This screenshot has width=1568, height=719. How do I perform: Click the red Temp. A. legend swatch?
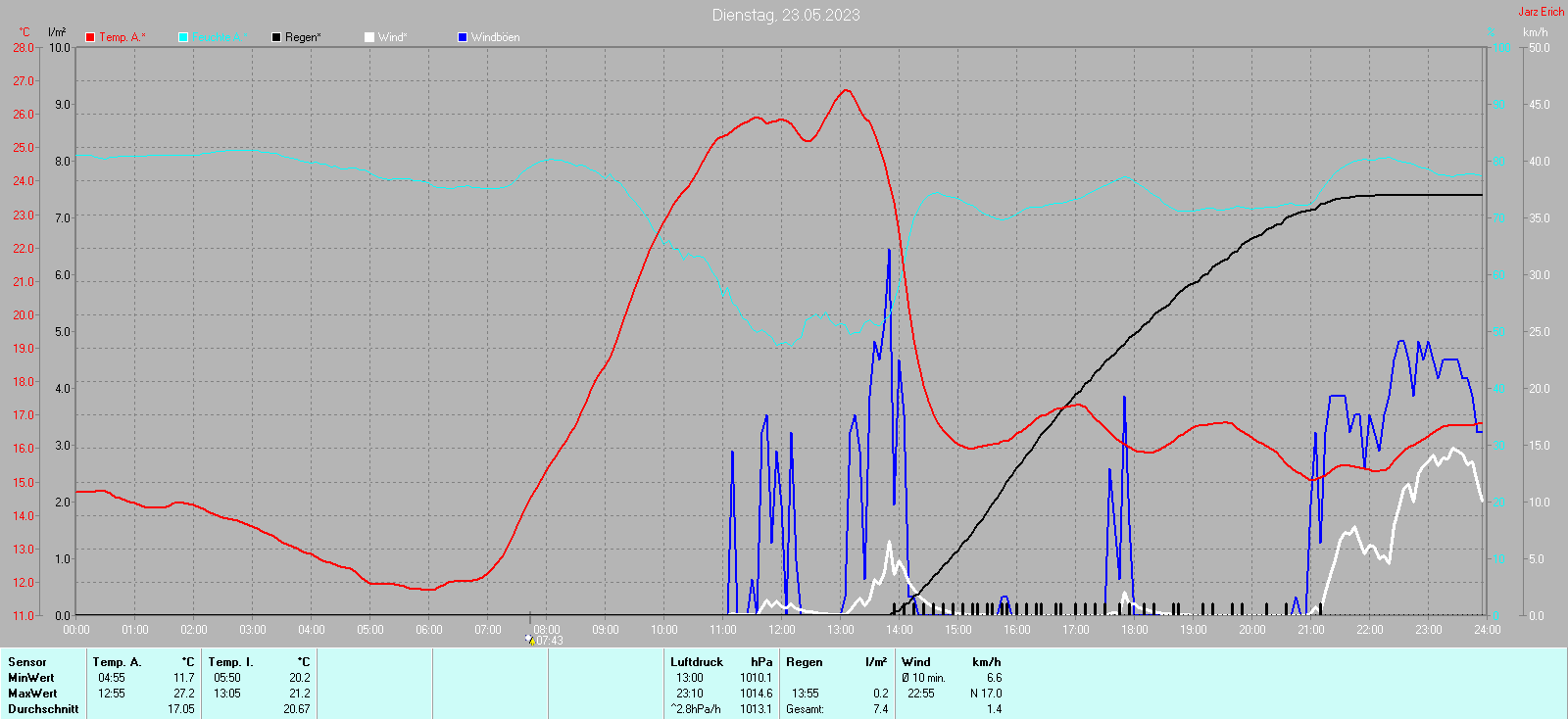[90, 37]
